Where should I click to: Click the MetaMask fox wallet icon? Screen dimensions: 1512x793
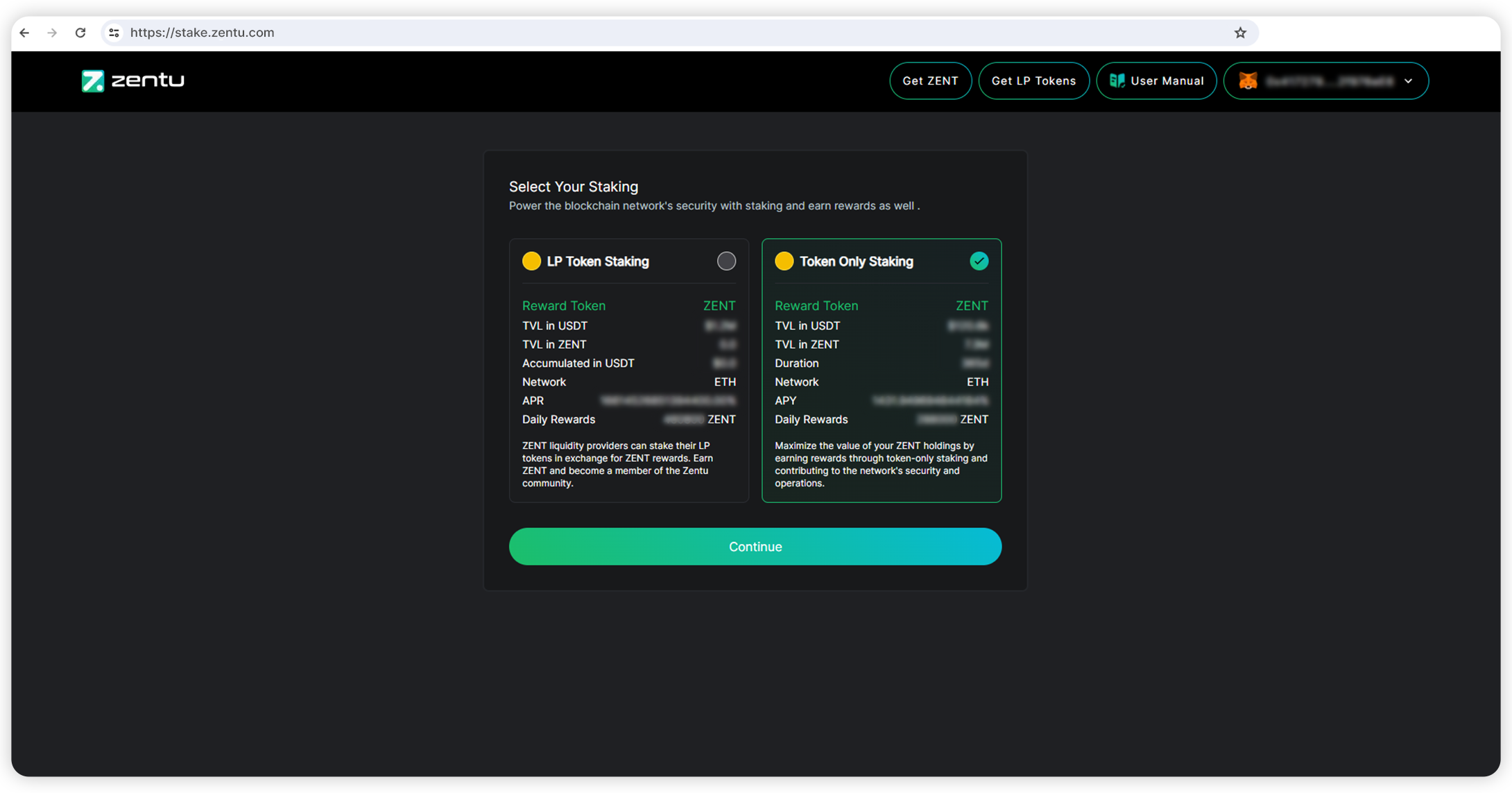[1248, 81]
